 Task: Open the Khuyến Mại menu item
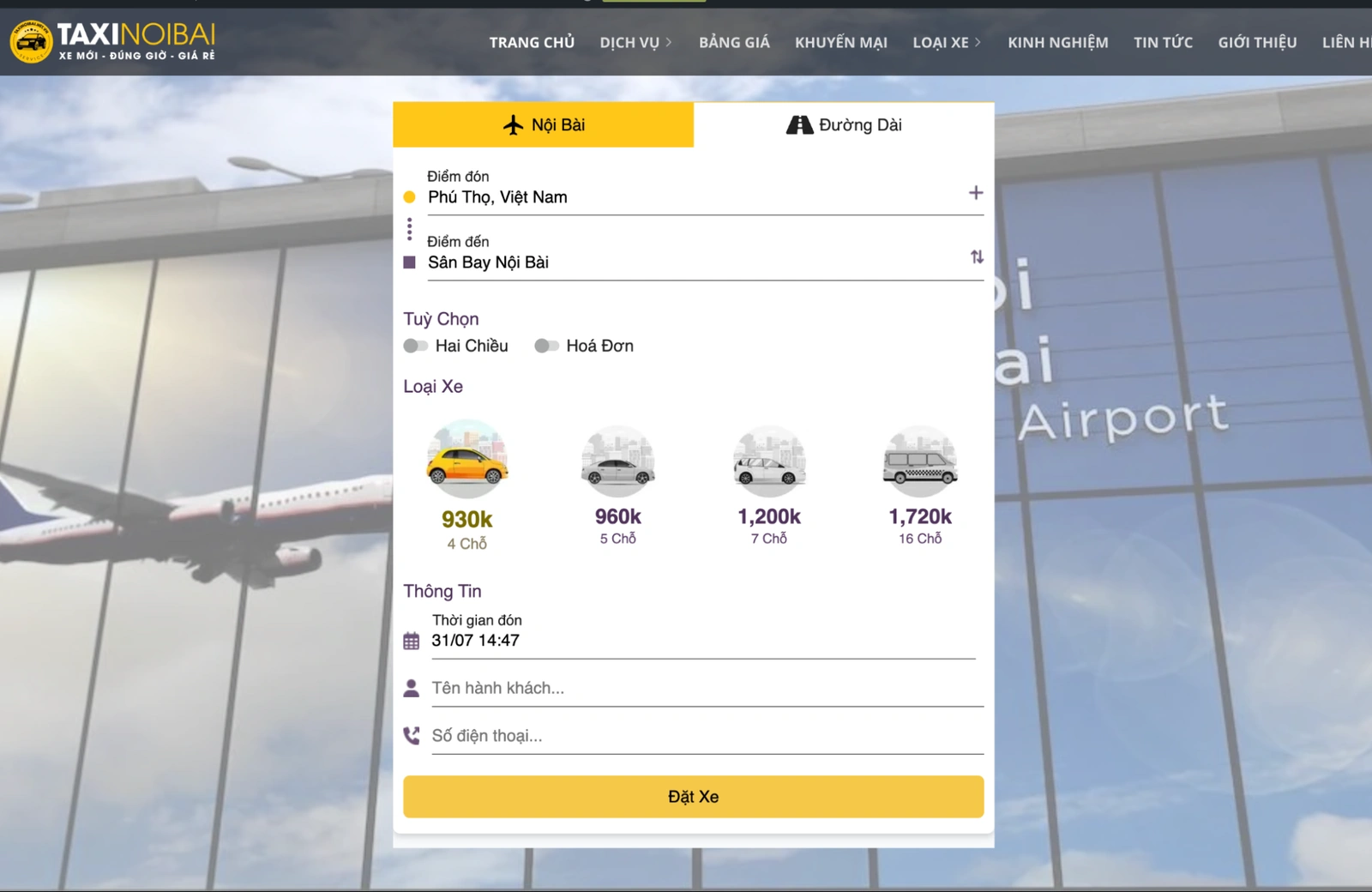[x=840, y=42]
